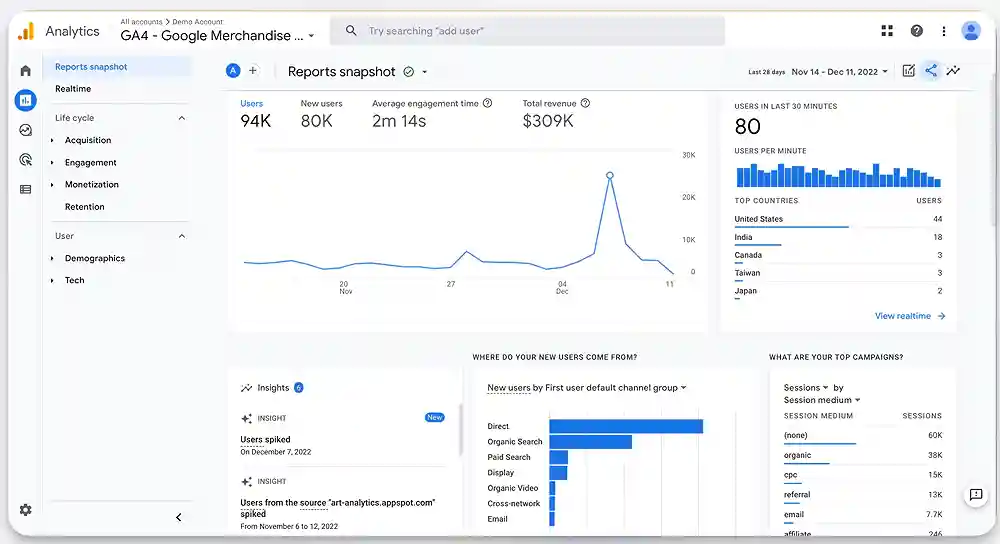This screenshot has width=1000, height=544.
Task: Expand the Monetization tree item
Action: tap(52, 185)
